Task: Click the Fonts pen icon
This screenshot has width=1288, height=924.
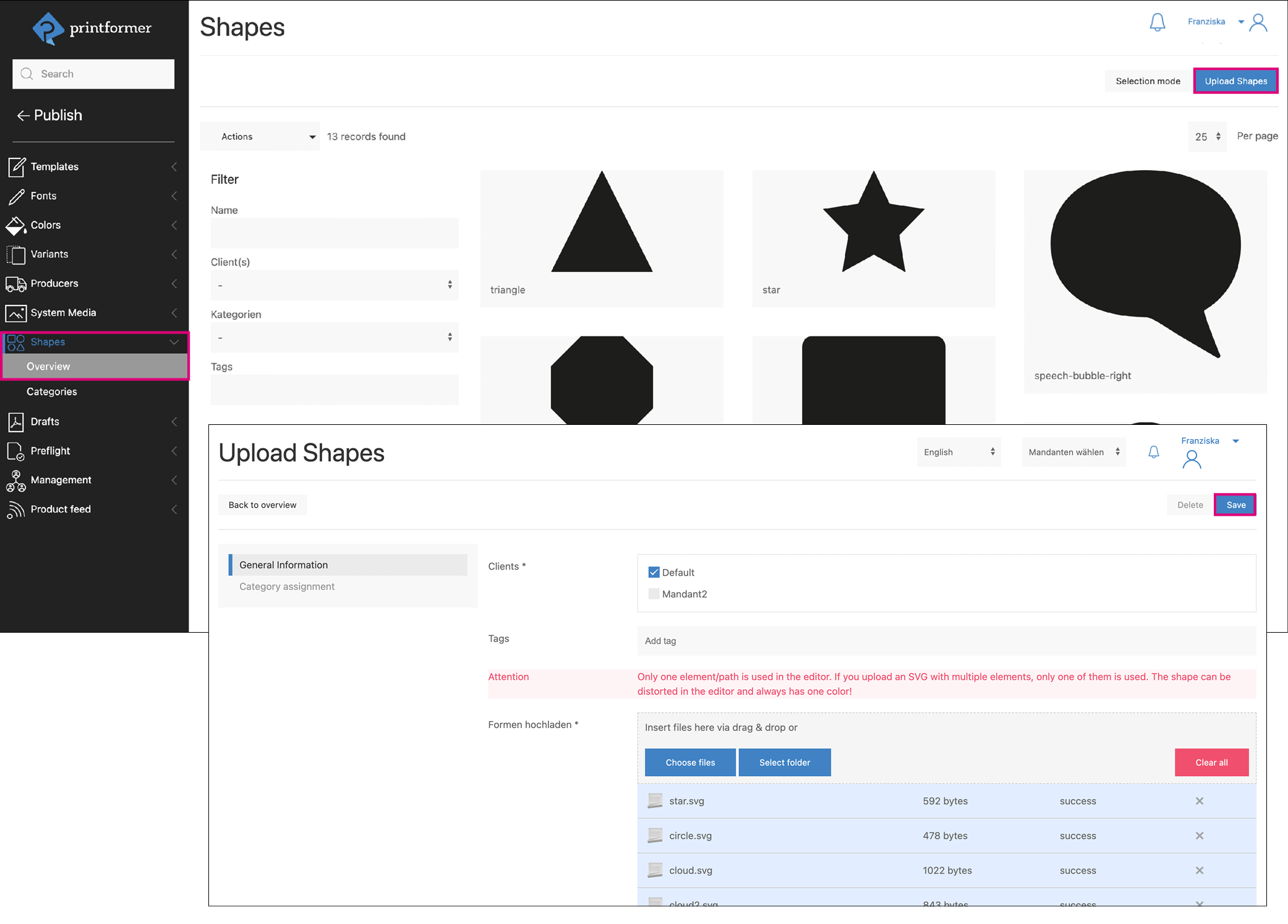Action: (16, 196)
